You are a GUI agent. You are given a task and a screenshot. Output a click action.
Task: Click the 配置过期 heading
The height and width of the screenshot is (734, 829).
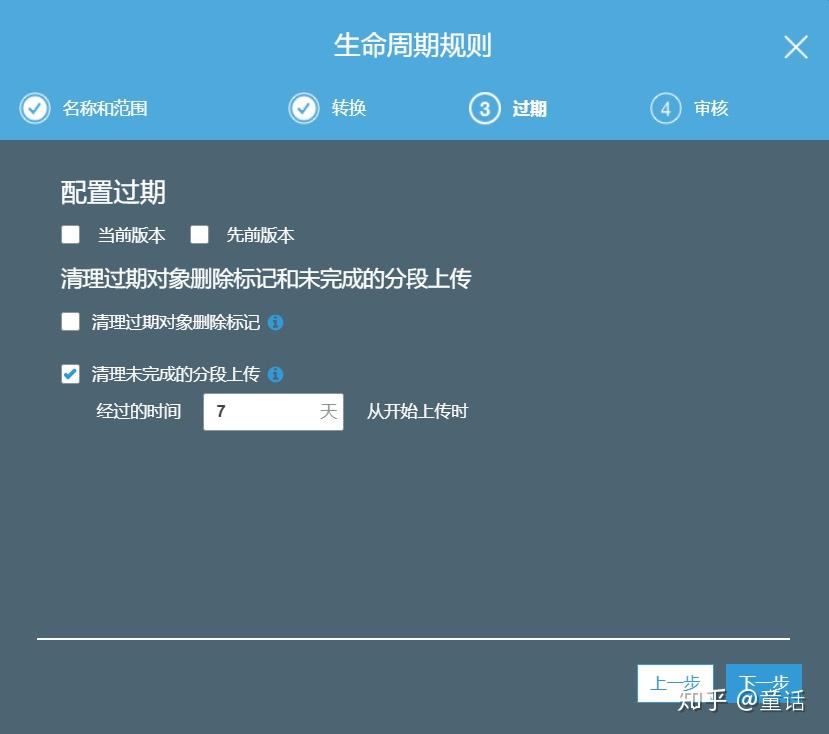click(113, 192)
